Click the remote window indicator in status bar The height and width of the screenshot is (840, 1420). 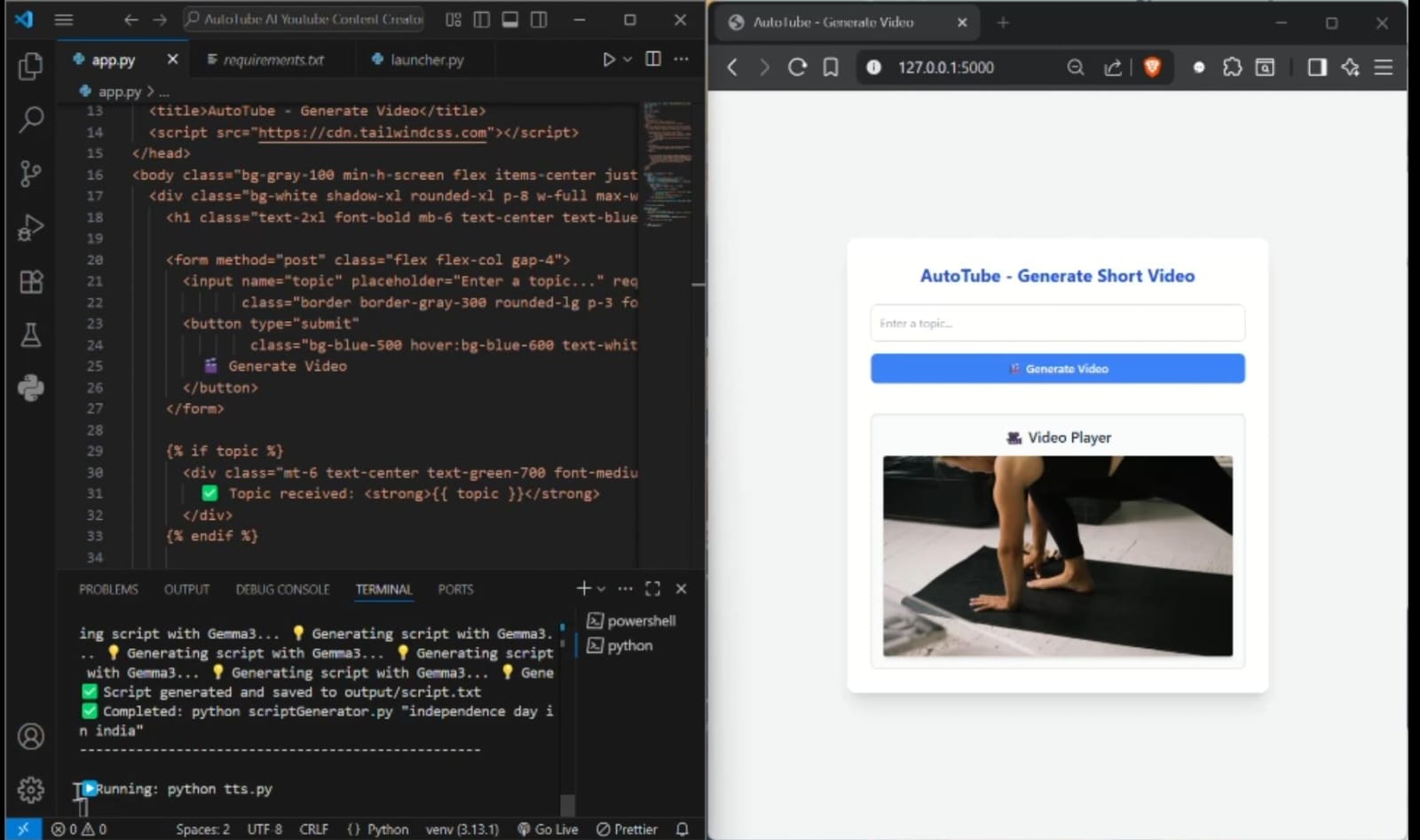tap(23, 829)
